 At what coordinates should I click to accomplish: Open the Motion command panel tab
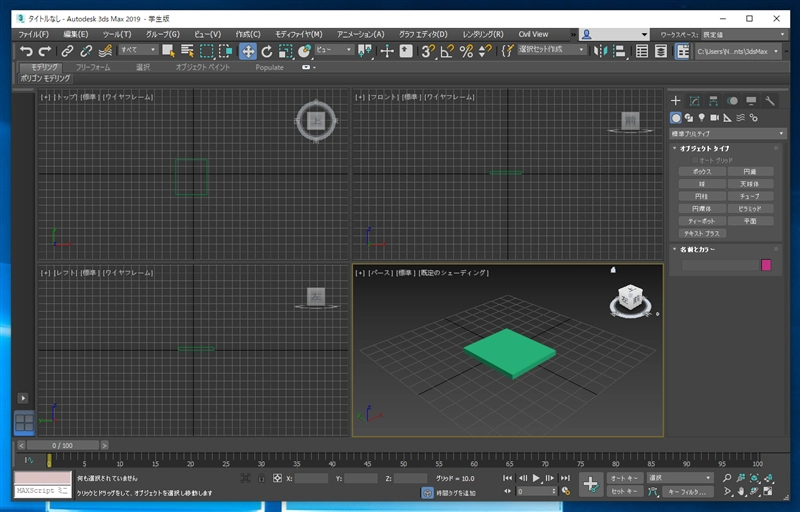(732, 101)
